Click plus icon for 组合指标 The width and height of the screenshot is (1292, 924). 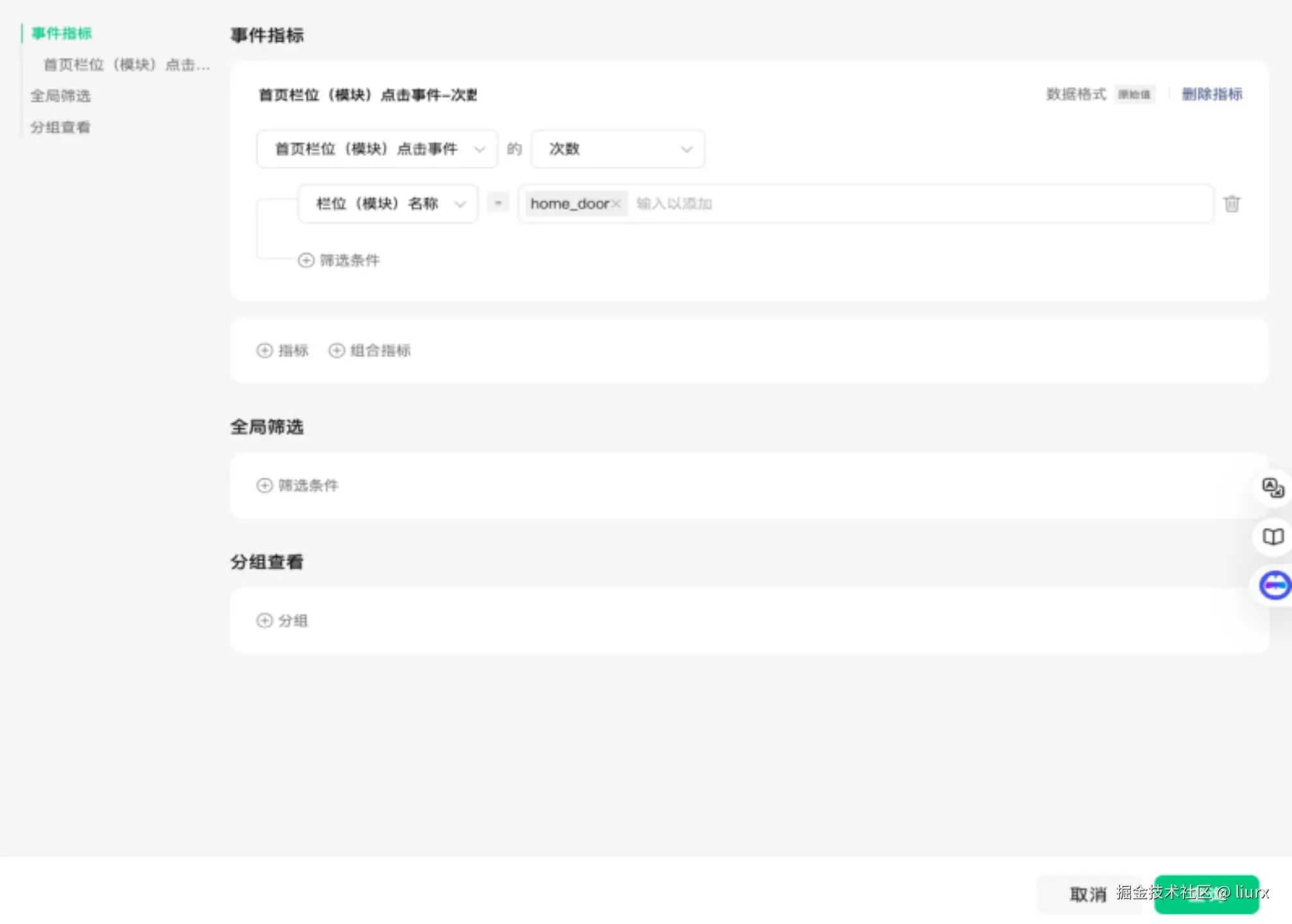pyautogui.click(x=336, y=350)
